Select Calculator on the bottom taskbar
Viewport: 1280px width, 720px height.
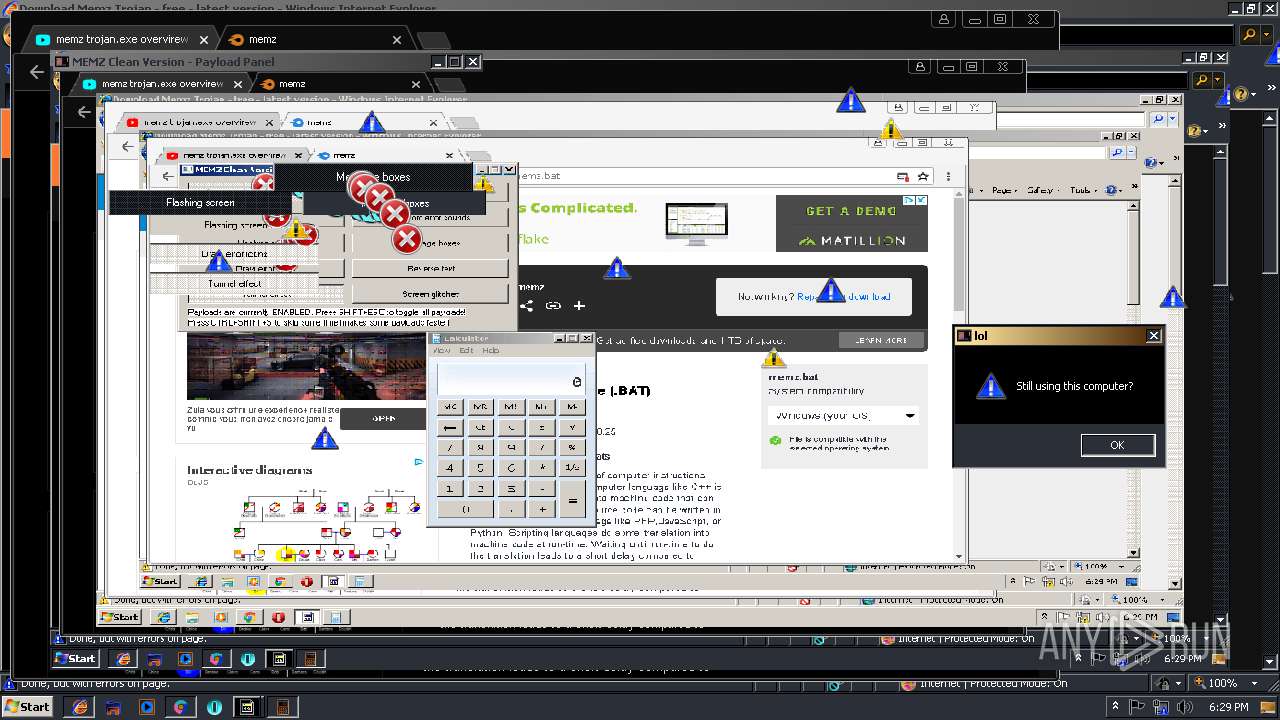tap(281, 707)
